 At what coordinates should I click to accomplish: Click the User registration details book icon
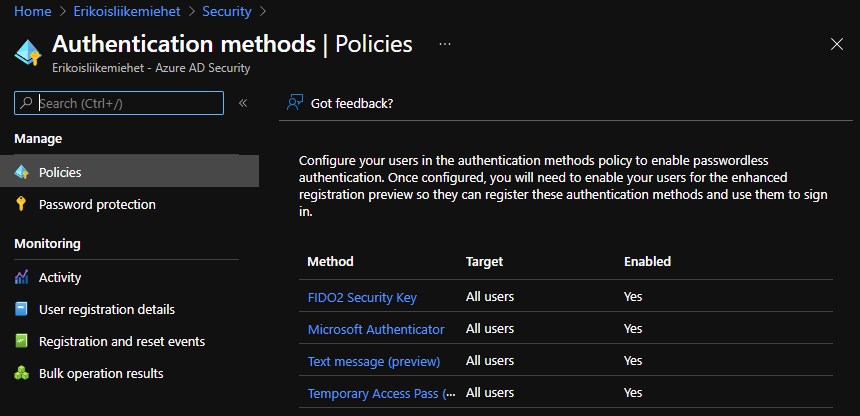click(21, 310)
